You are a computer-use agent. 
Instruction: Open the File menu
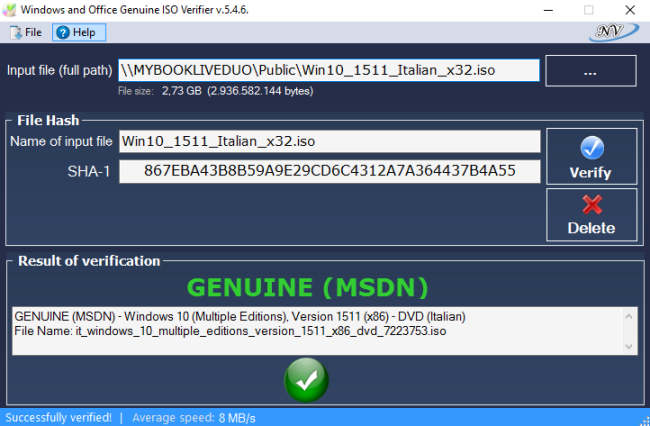(x=26, y=32)
